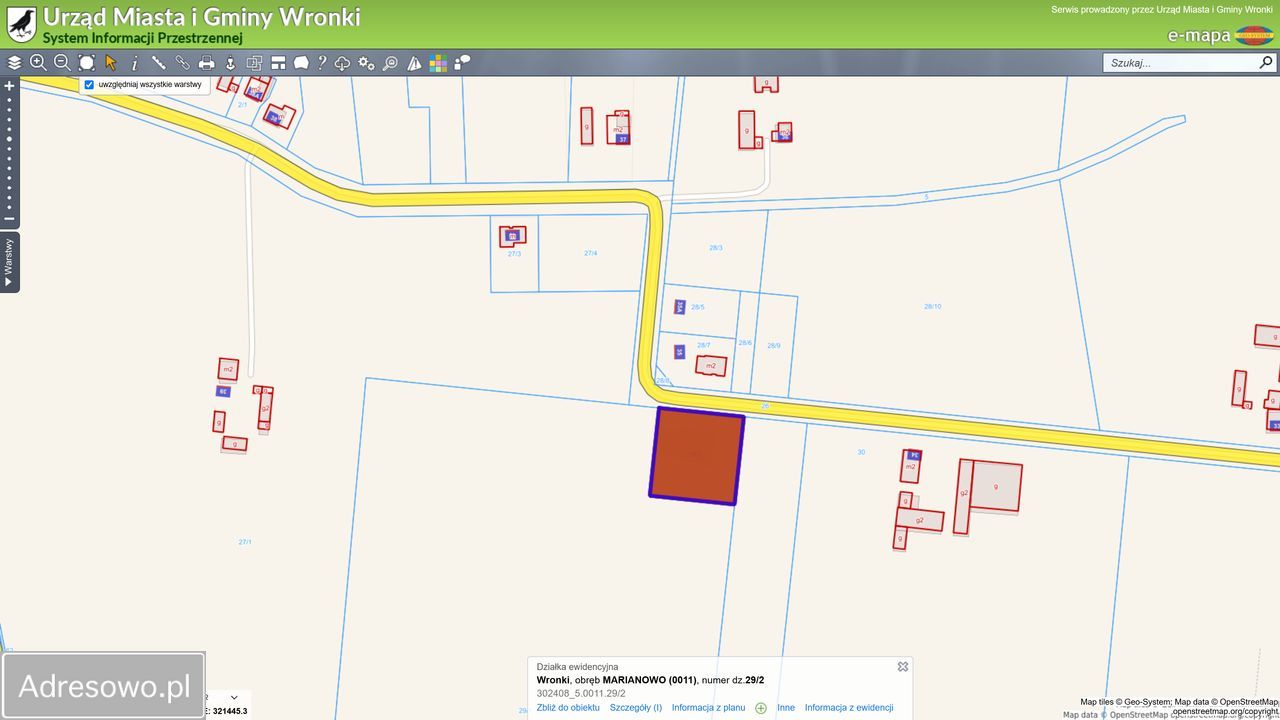Viewport: 1280px width, 720px height.
Task: Click the overlapping squares toolbar icon
Action: (x=254, y=63)
